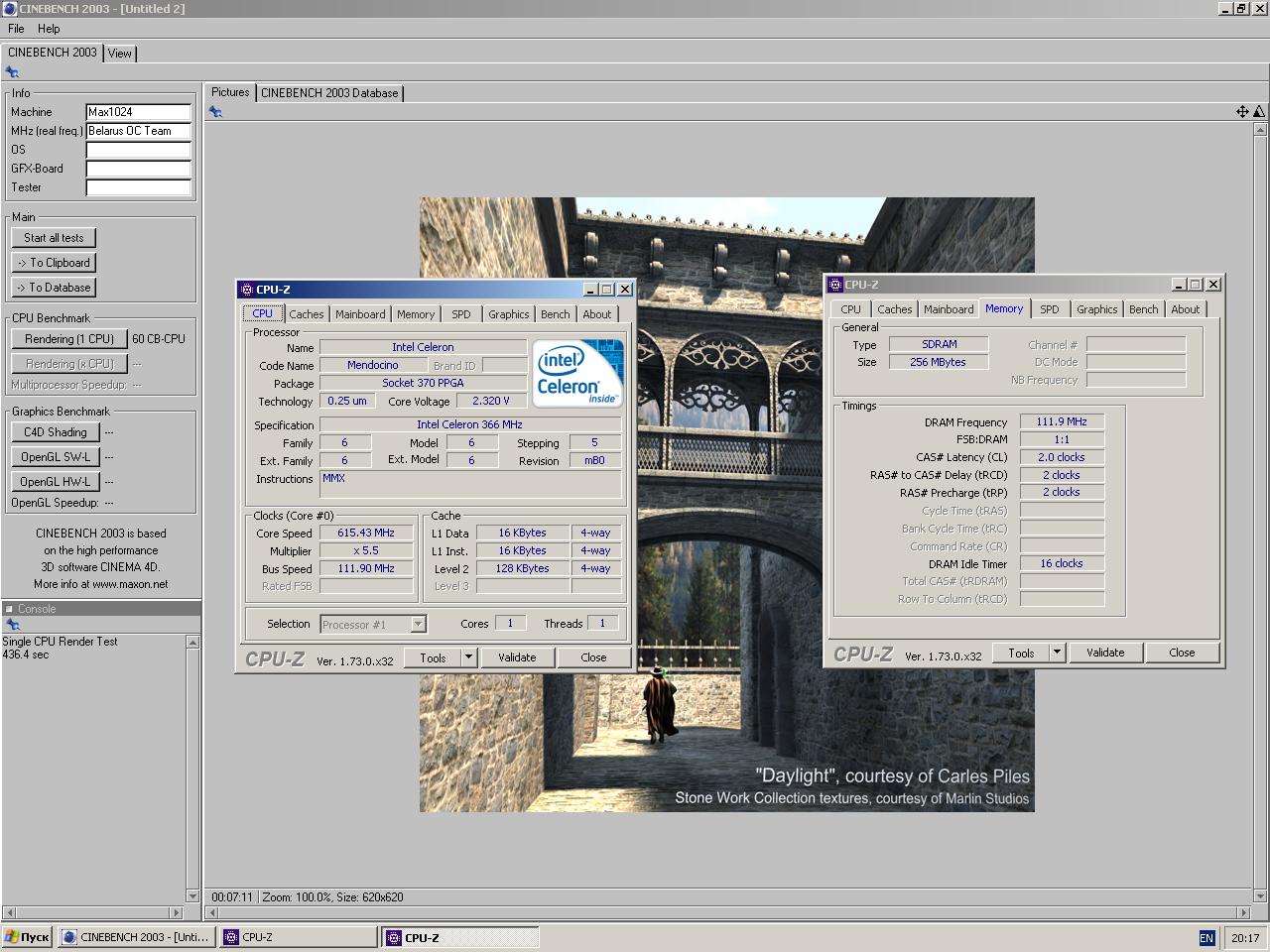Open Bench tab in left CPU-Z window
Viewport: 1270px width, 952px height.
click(556, 314)
